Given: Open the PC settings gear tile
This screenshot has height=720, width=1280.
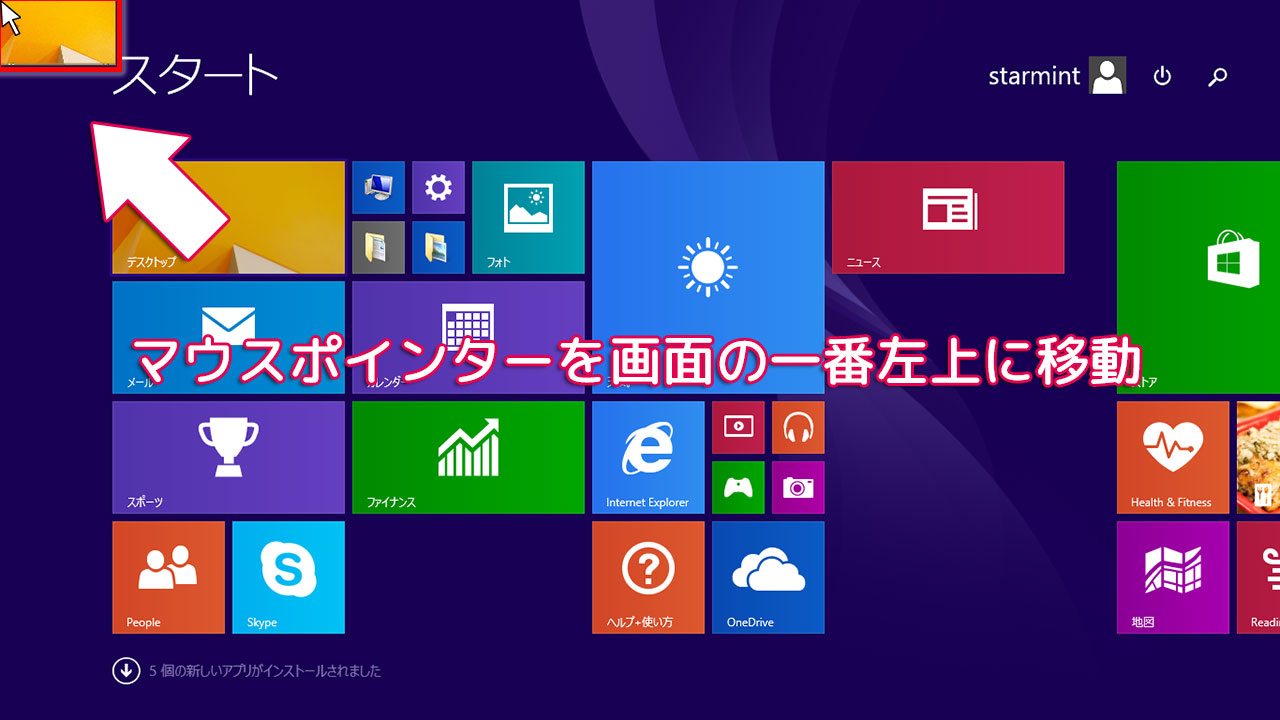Looking at the screenshot, I should tap(438, 187).
